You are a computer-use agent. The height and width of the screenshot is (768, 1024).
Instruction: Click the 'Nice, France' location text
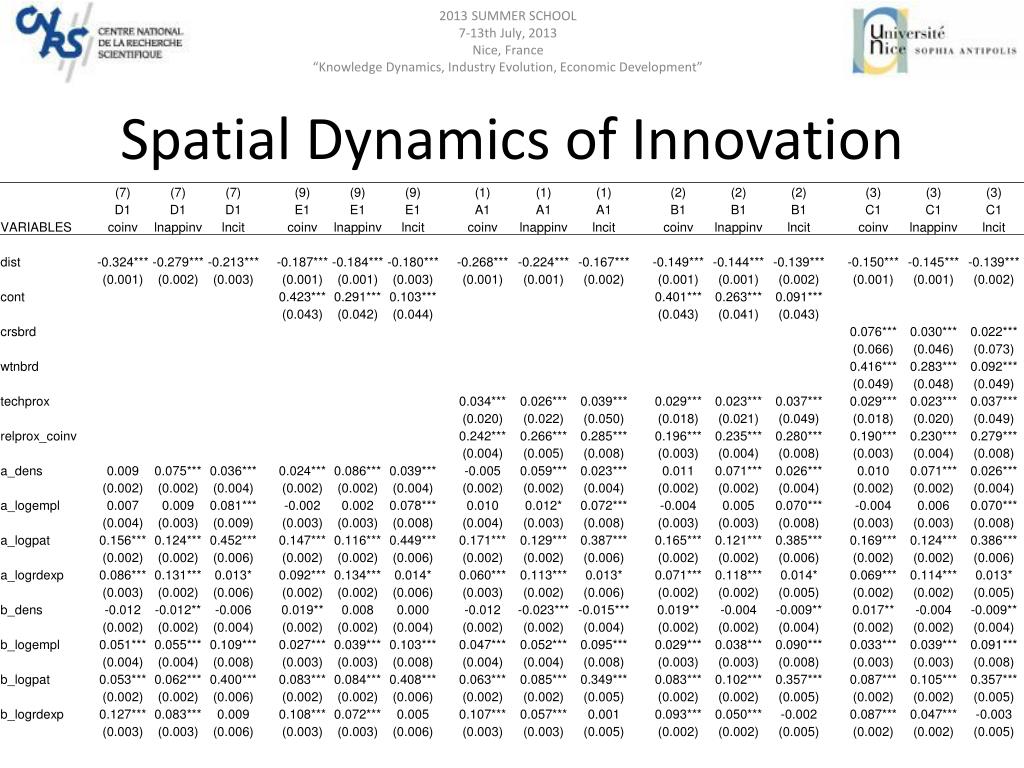tap(507, 50)
